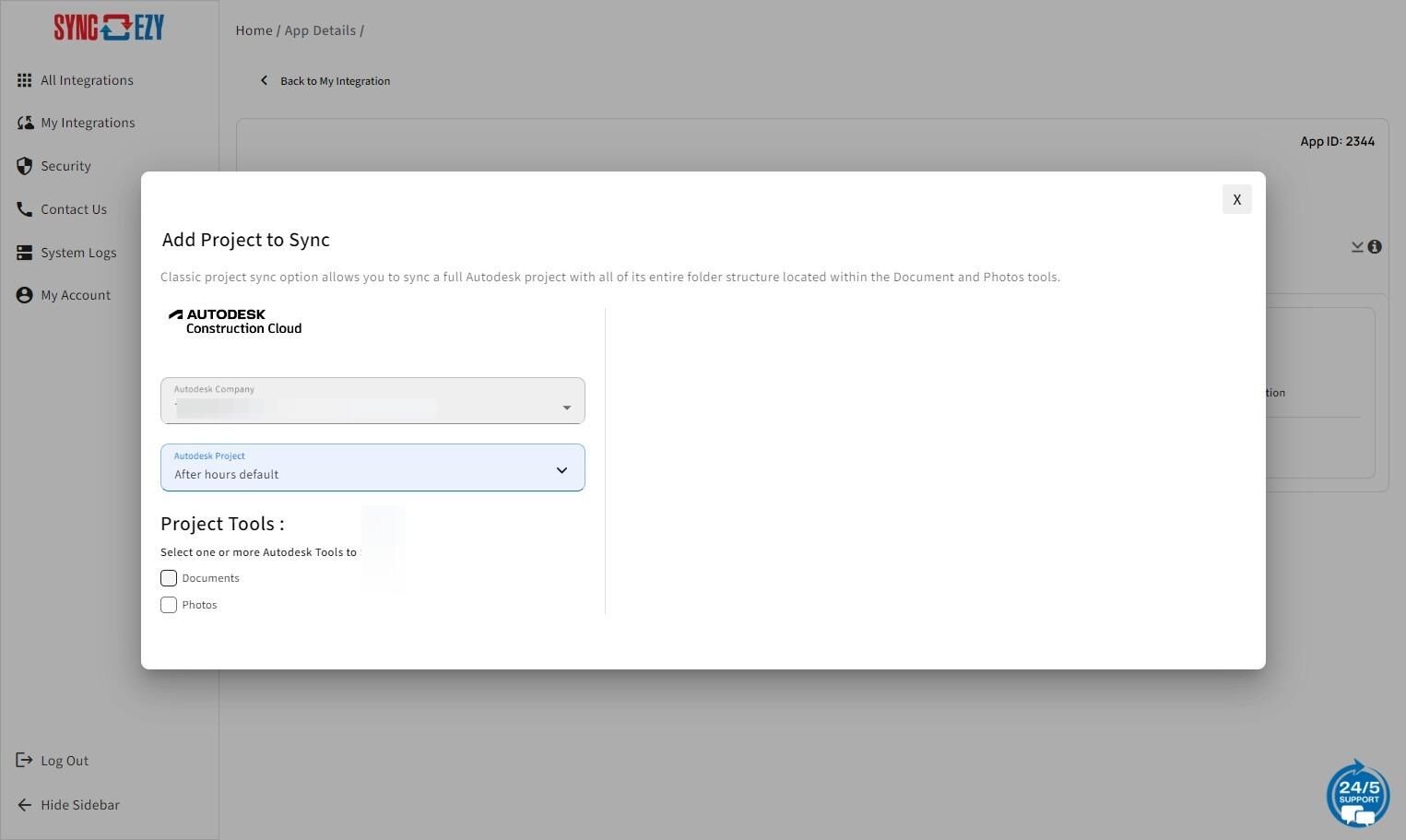1406x840 pixels.
Task: Open All Integrations grid icon
Action: tap(25, 80)
